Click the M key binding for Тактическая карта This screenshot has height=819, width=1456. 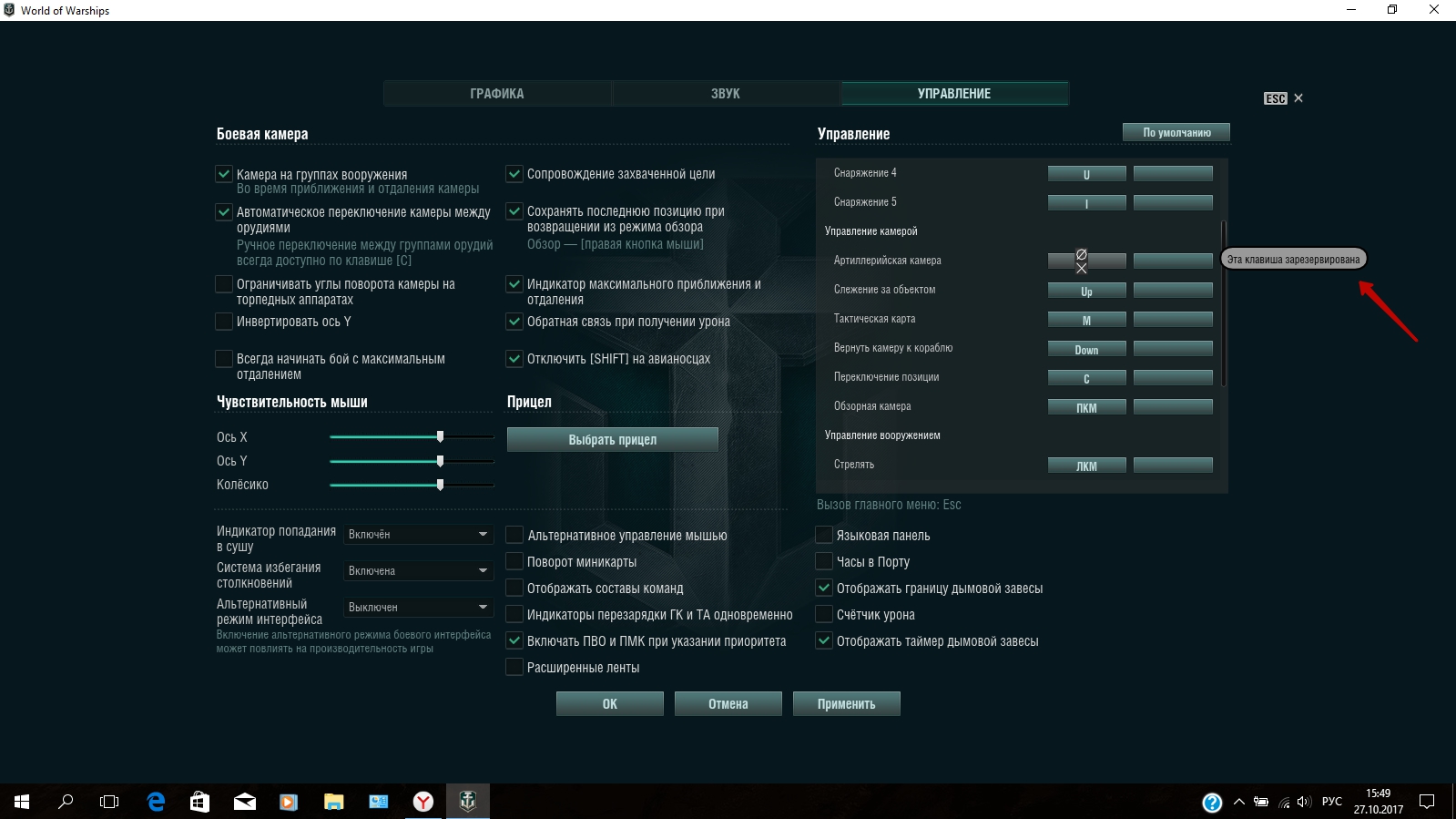1086,320
